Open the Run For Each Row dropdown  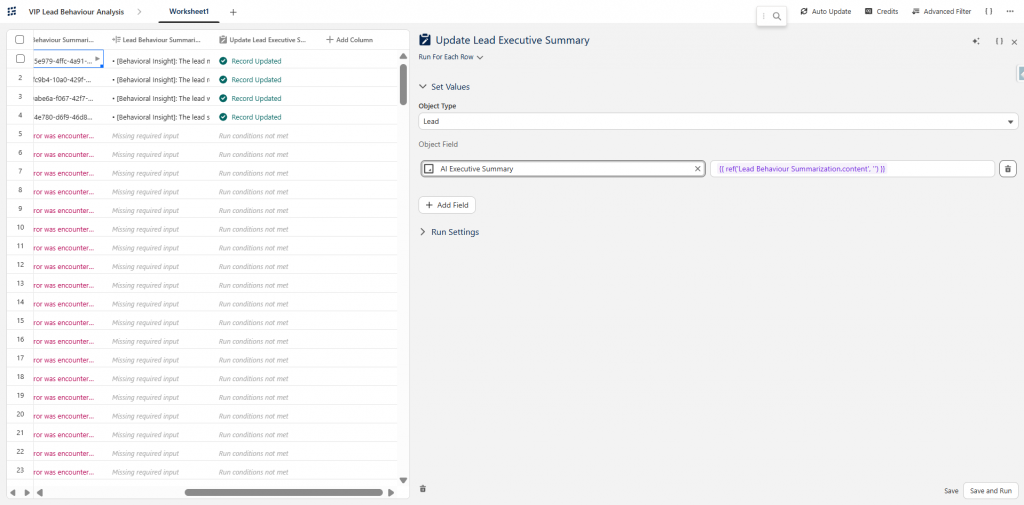pos(451,57)
